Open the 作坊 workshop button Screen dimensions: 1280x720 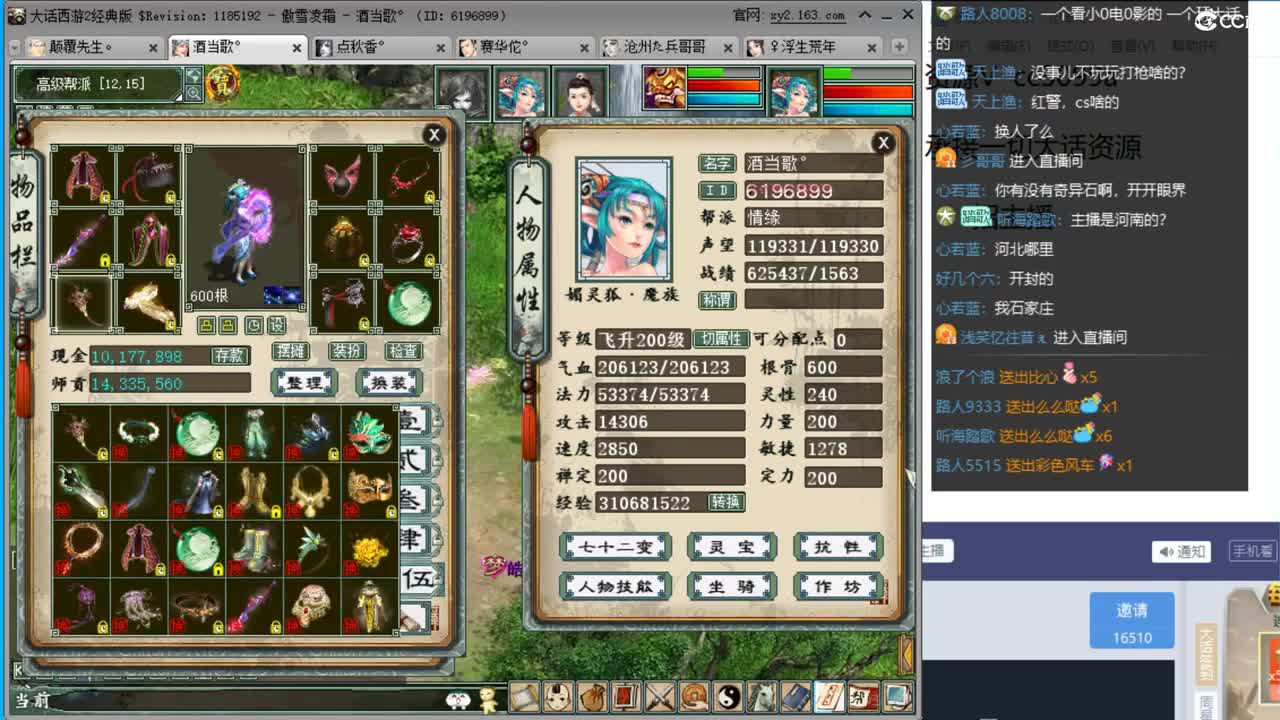pyautogui.click(x=838, y=587)
